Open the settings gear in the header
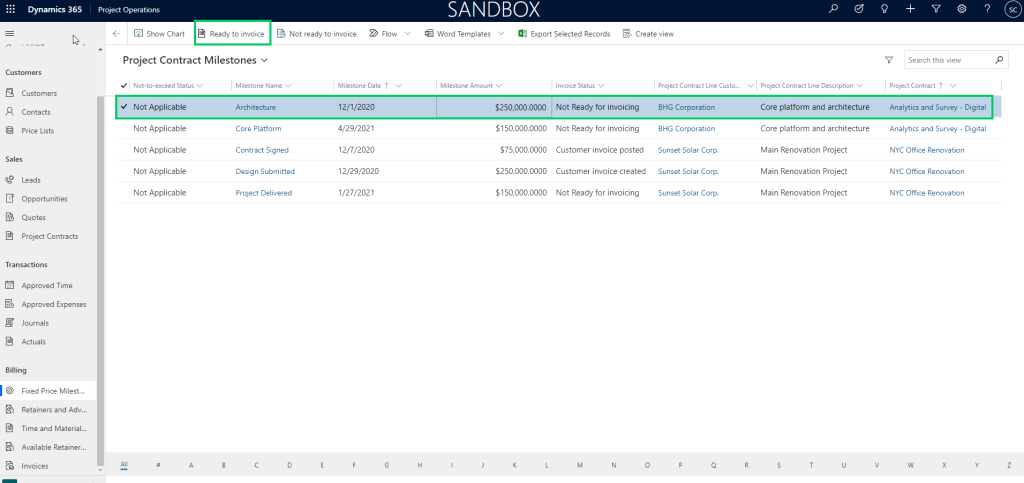The width and height of the screenshot is (1024, 483). pyautogui.click(x=961, y=9)
